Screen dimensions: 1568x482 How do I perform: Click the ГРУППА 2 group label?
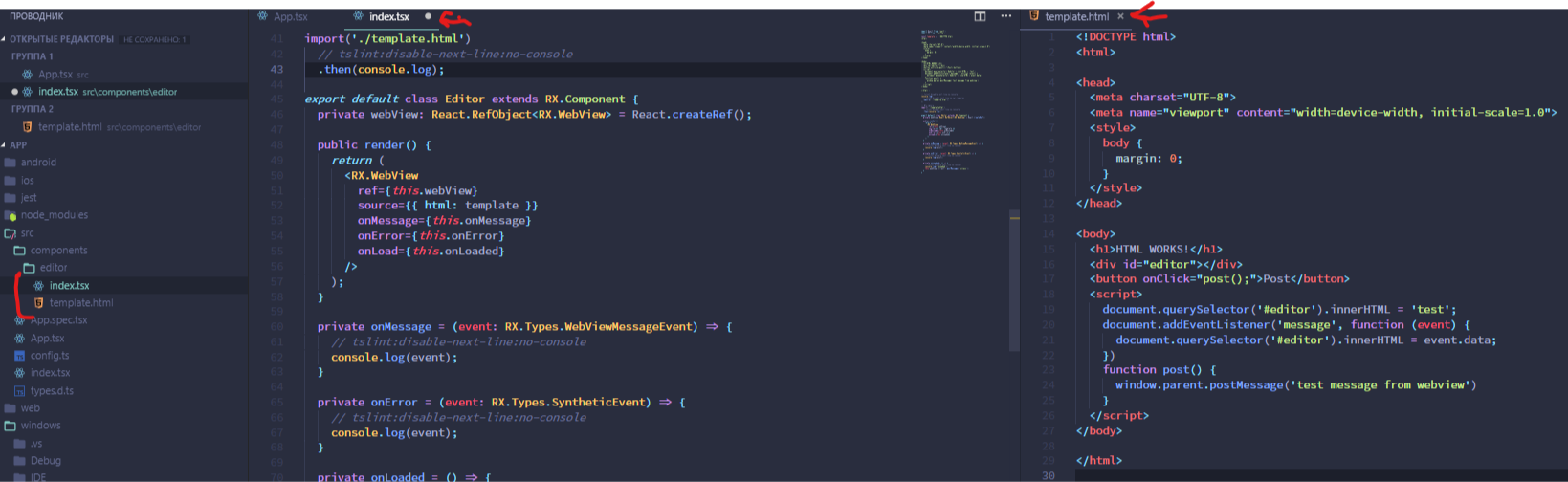click(x=32, y=109)
